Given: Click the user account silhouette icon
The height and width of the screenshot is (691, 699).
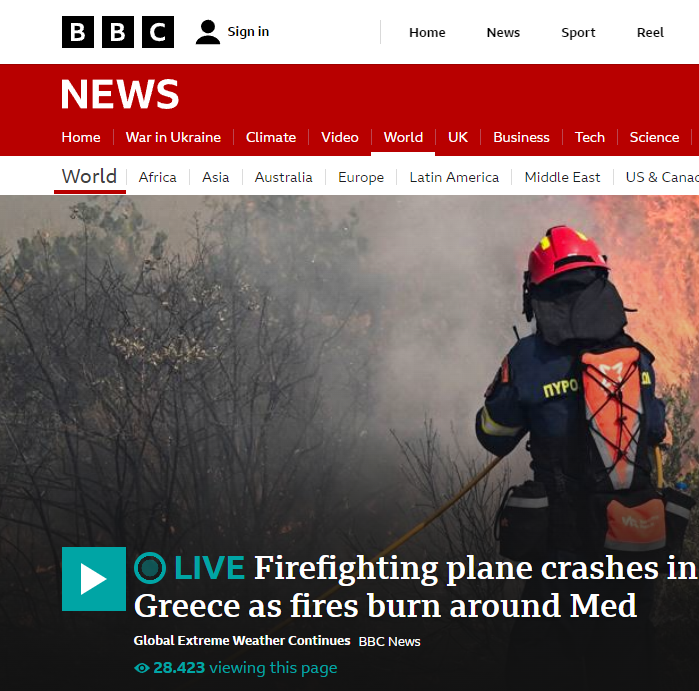Looking at the screenshot, I should 208,32.
